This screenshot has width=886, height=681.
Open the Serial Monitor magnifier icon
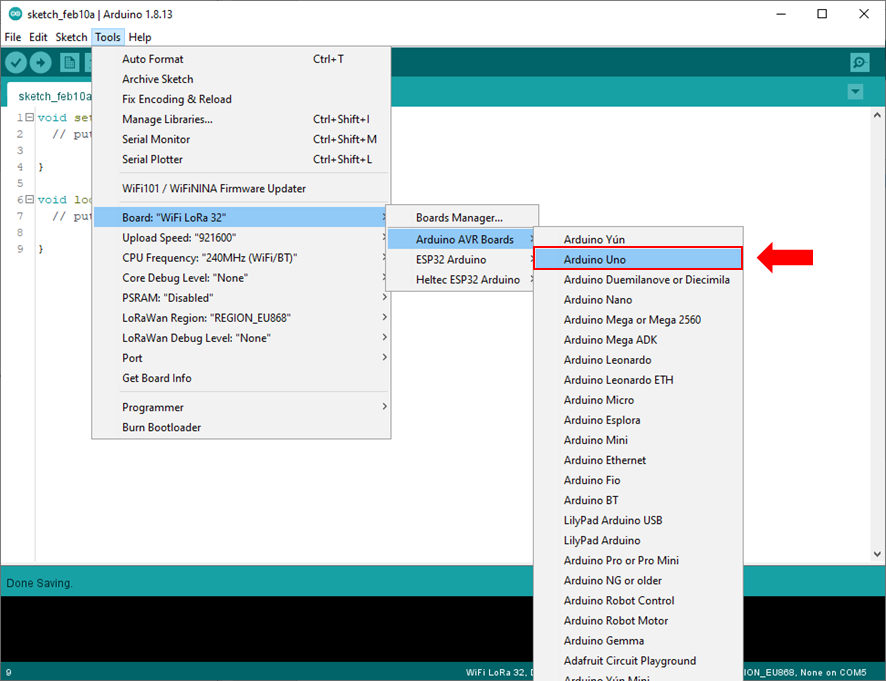coord(859,62)
